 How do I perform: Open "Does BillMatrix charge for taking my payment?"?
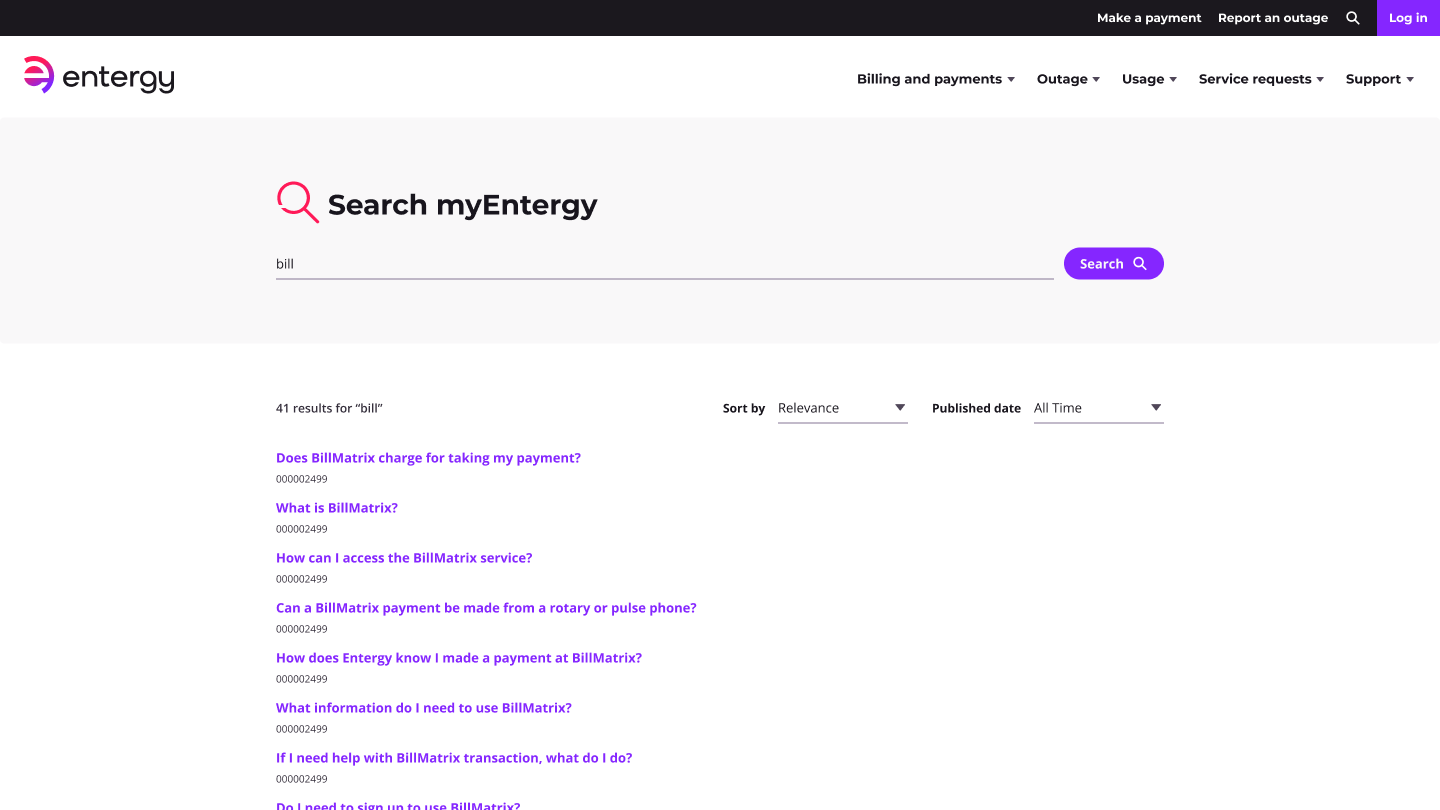click(428, 458)
